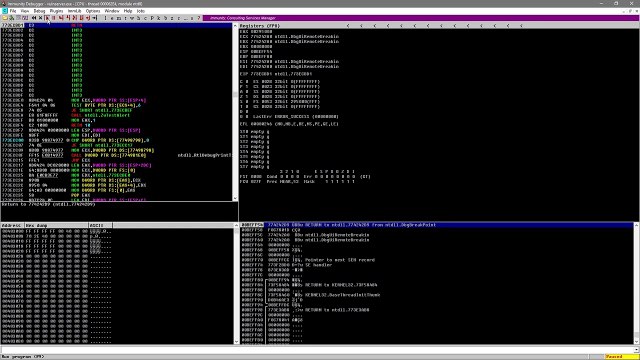Click the Trace over icon
The height and width of the screenshot is (360, 640).
81,18
